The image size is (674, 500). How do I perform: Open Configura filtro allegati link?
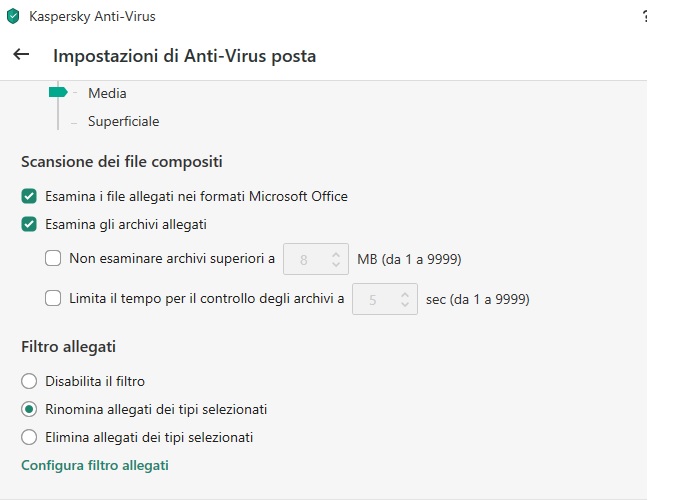[95, 465]
